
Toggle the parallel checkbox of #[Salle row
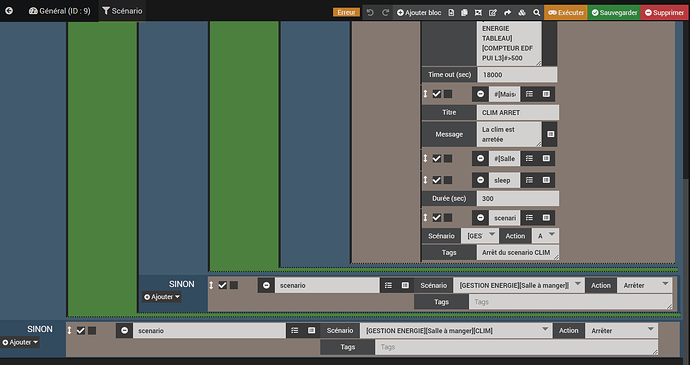448,159
